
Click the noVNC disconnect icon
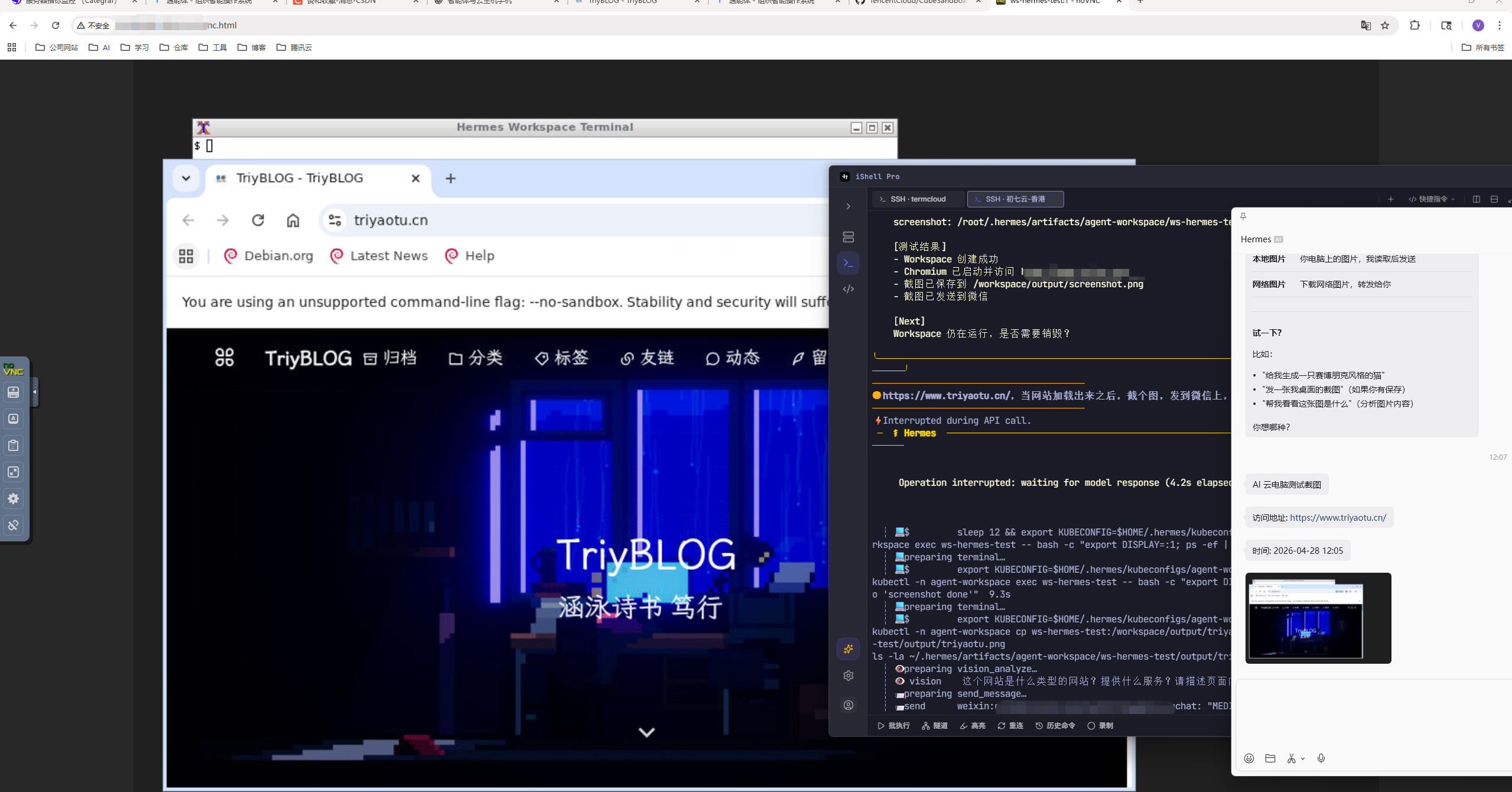[13, 525]
